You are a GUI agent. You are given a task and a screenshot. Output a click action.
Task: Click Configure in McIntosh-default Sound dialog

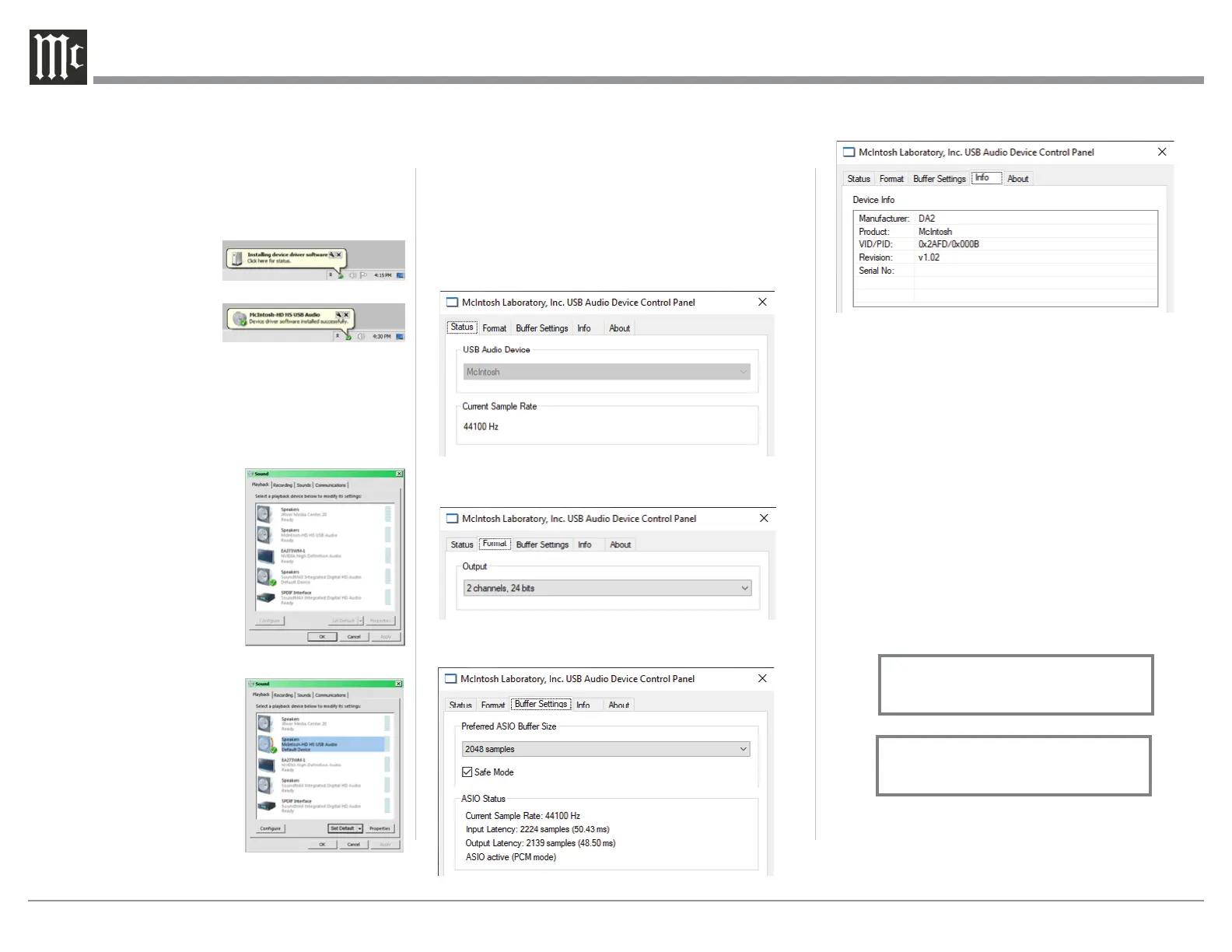[271, 828]
